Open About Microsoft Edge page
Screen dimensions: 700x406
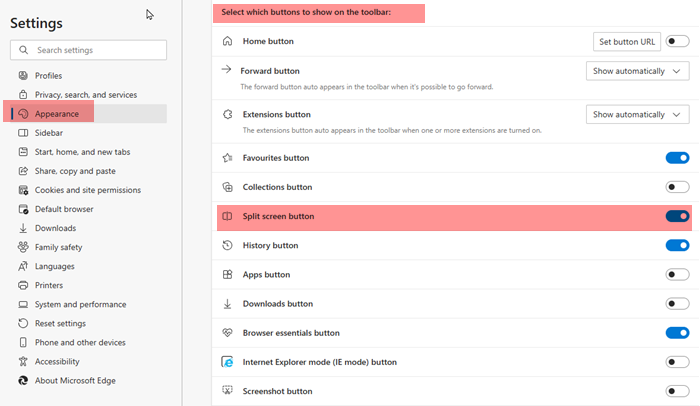(77, 380)
